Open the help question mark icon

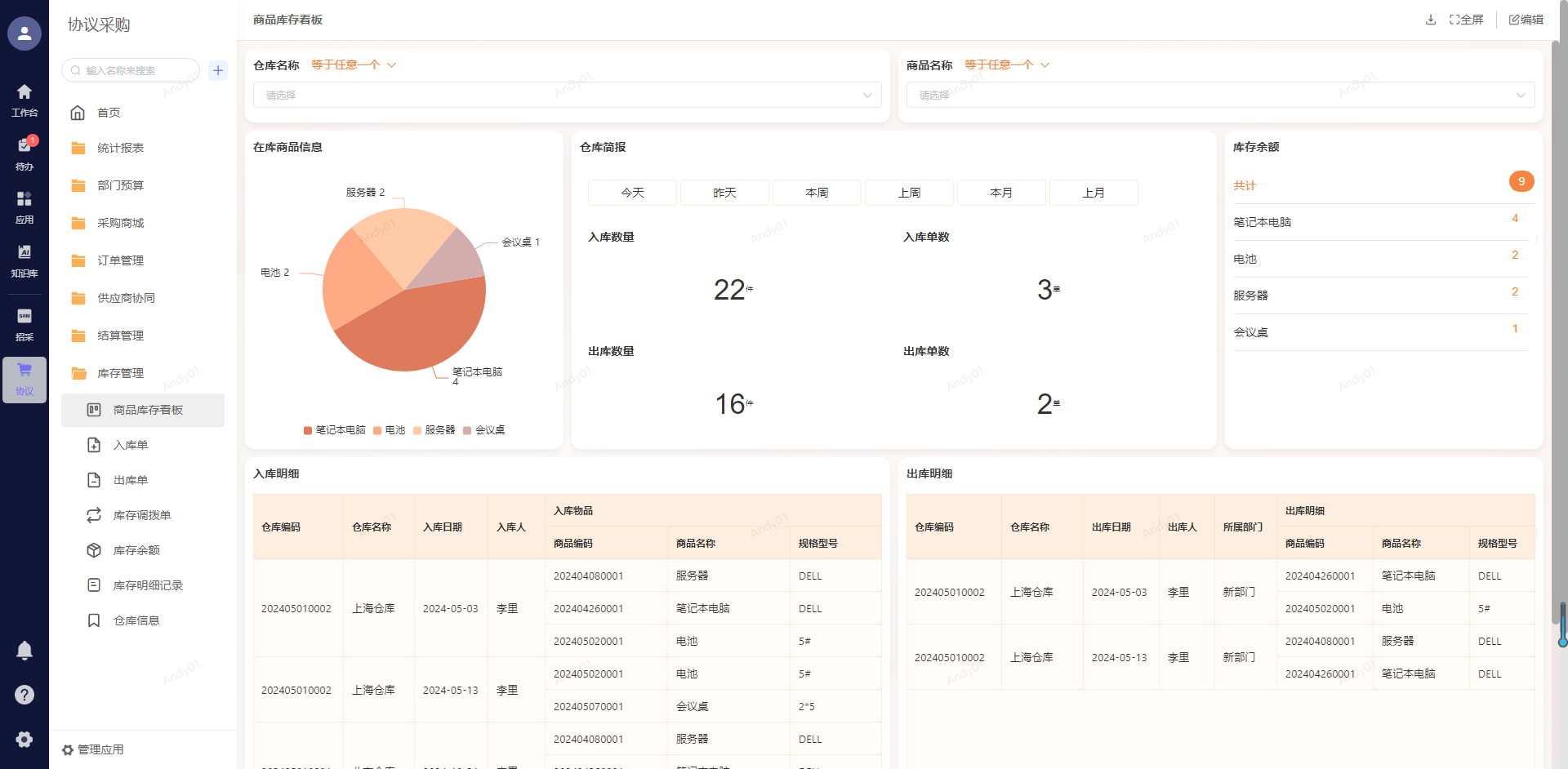pyautogui.click(x=24, y=695)
